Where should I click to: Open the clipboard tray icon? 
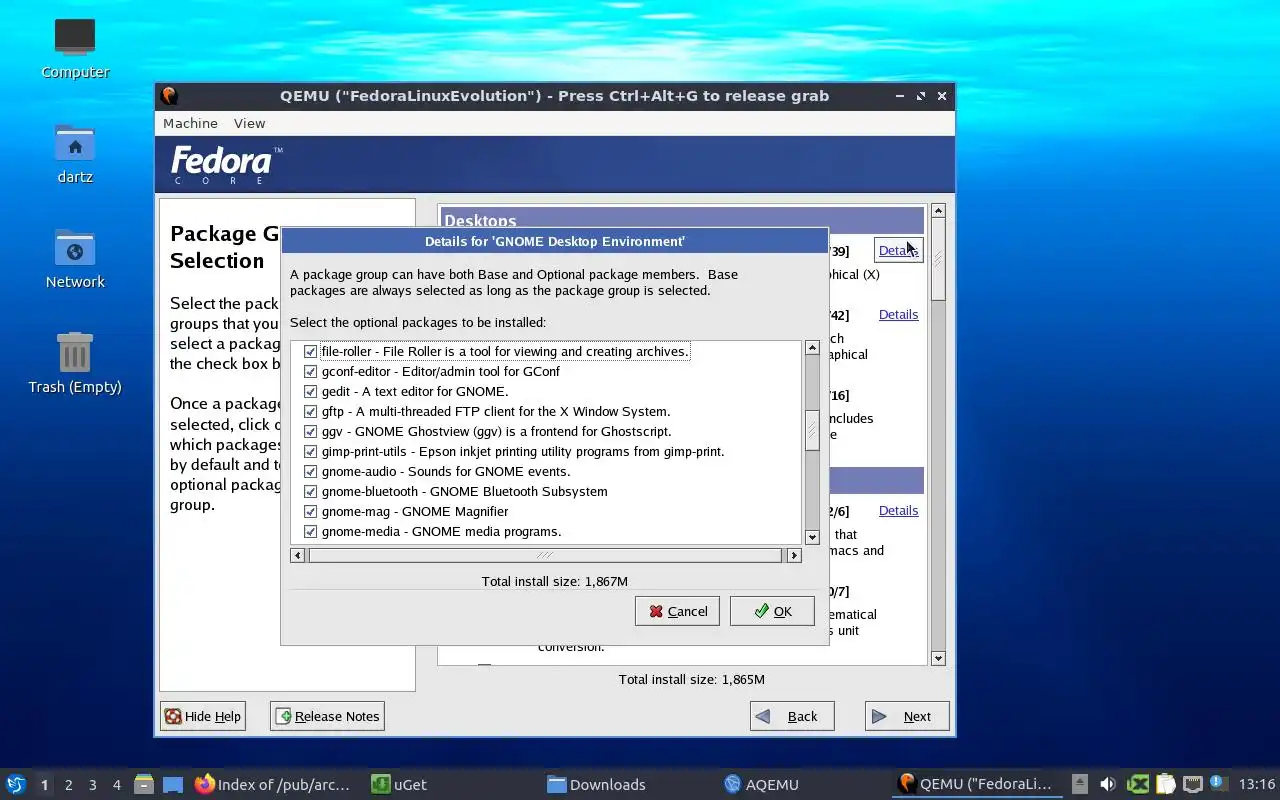pos(1165,784)
